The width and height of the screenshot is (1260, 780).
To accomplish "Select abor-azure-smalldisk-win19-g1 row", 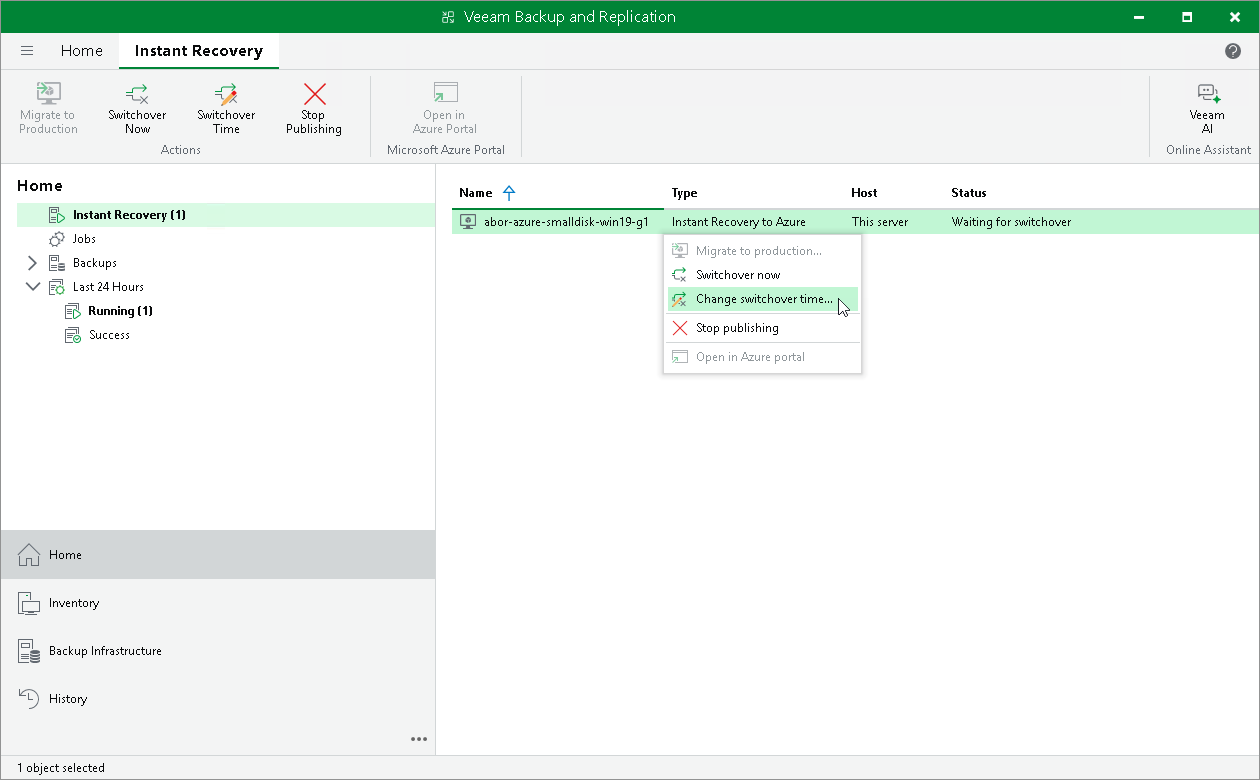I will pos(856,222).
